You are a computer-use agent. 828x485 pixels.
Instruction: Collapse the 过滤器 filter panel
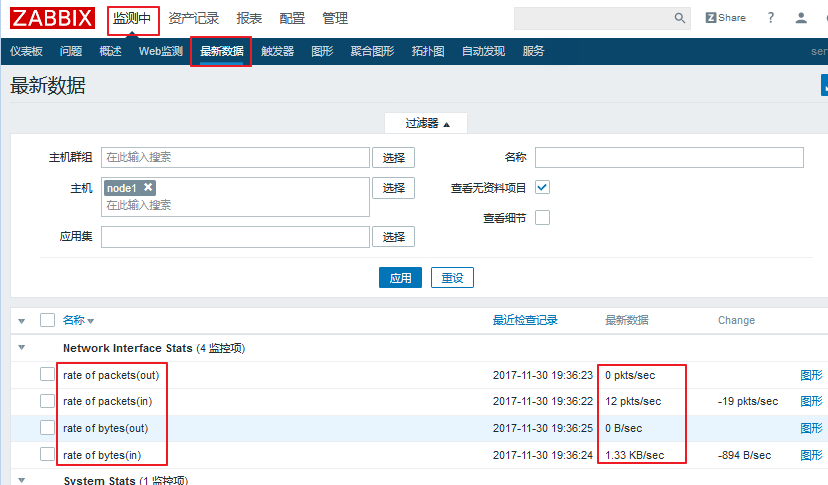click(x=426, y=123)
